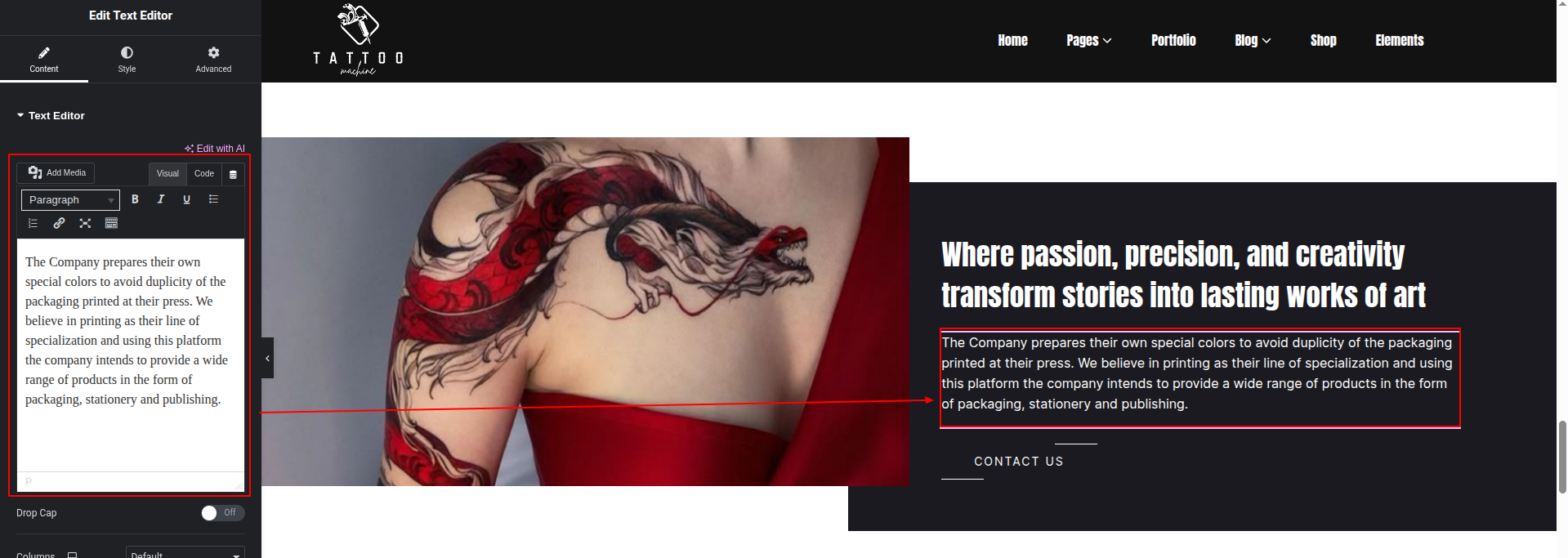The height and width of the screenshot is (558, 1568).
Task: Click the page vertical scrollbar
Action: click(1562, 458)
